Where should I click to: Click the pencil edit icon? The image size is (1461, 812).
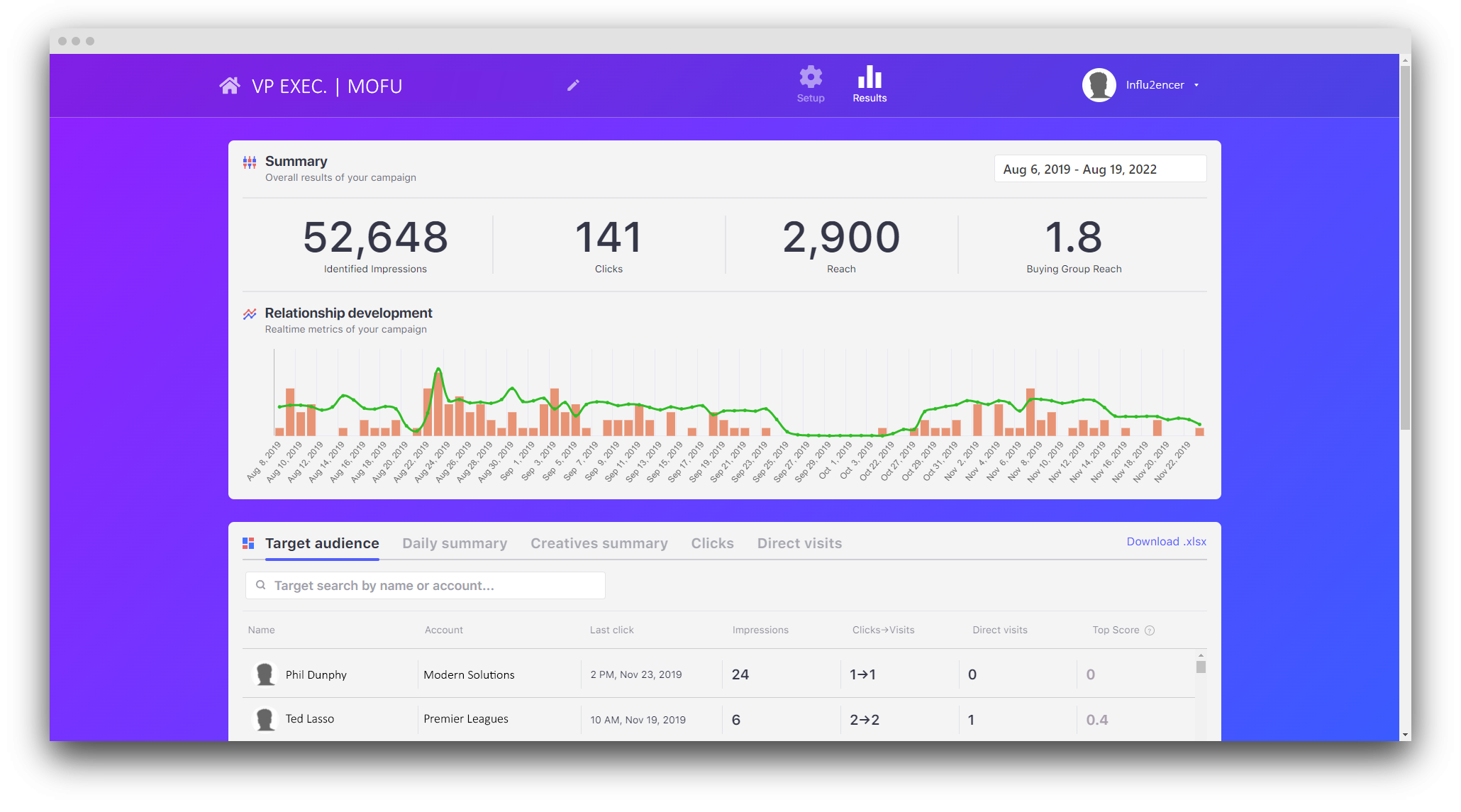coord(573,85)
